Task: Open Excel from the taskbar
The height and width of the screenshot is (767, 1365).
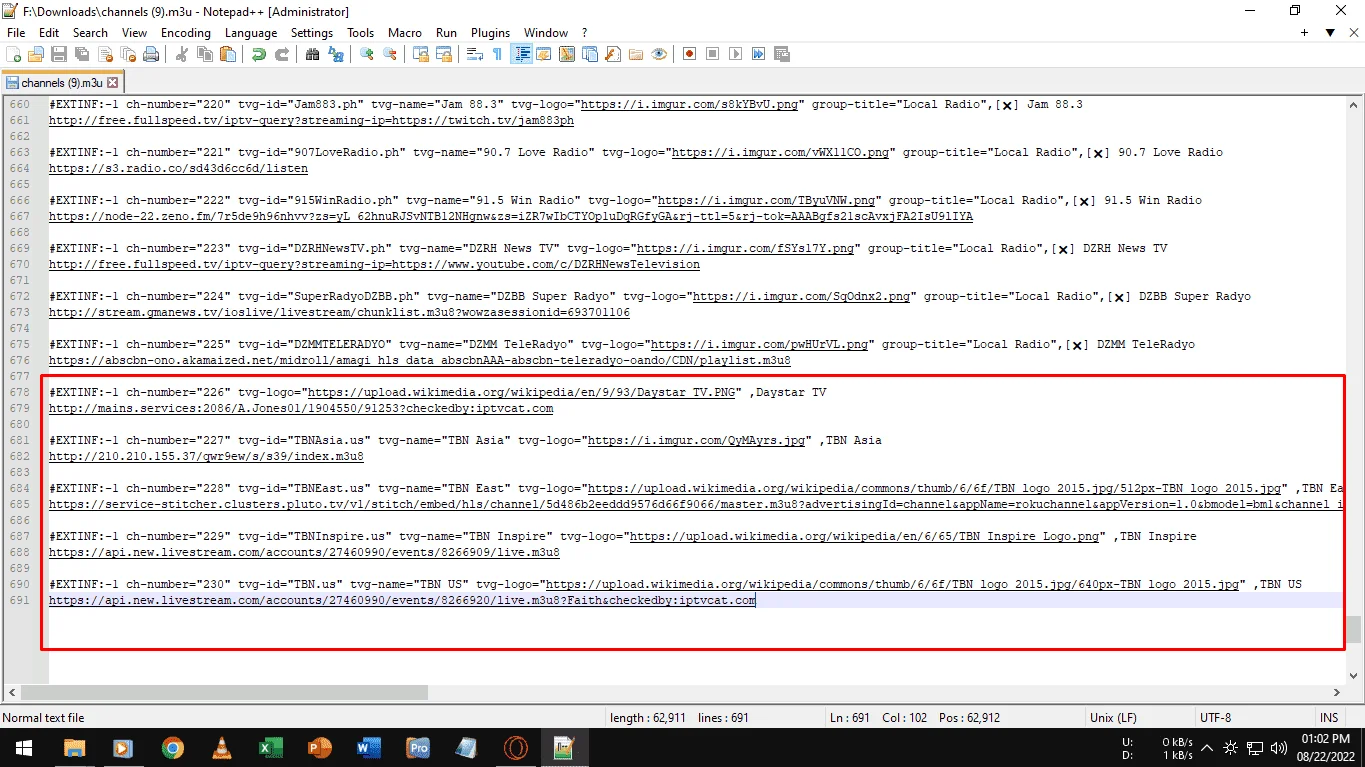Action: (270, 747)
